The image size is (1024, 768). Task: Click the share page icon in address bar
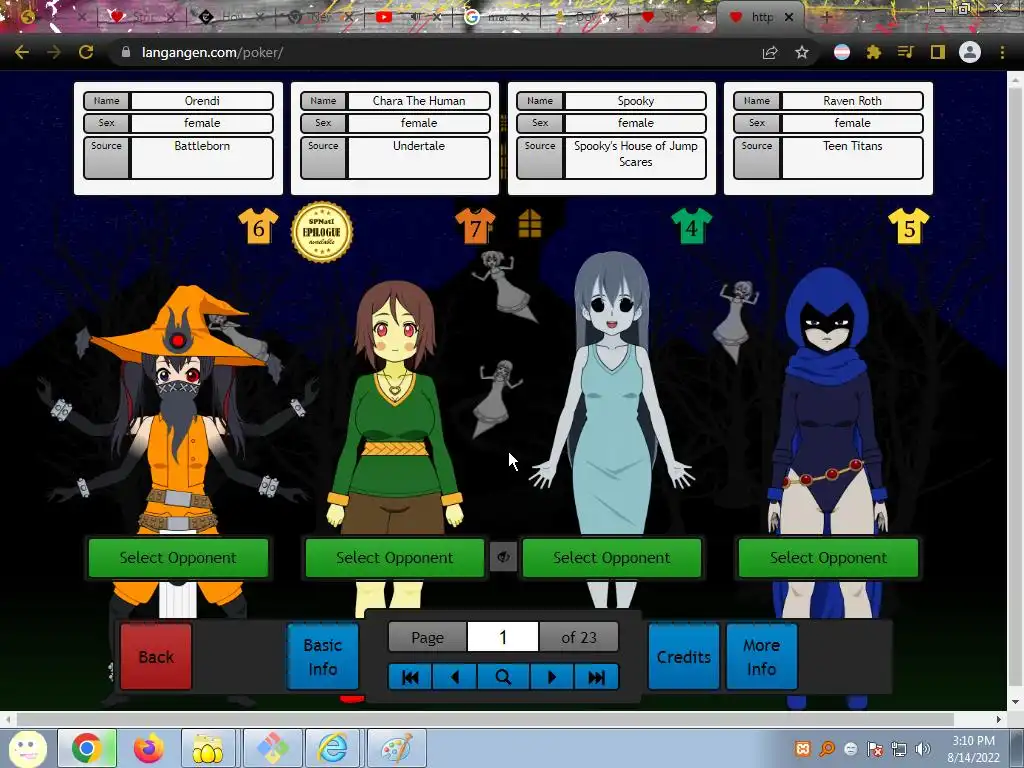[x=770, y=52]
